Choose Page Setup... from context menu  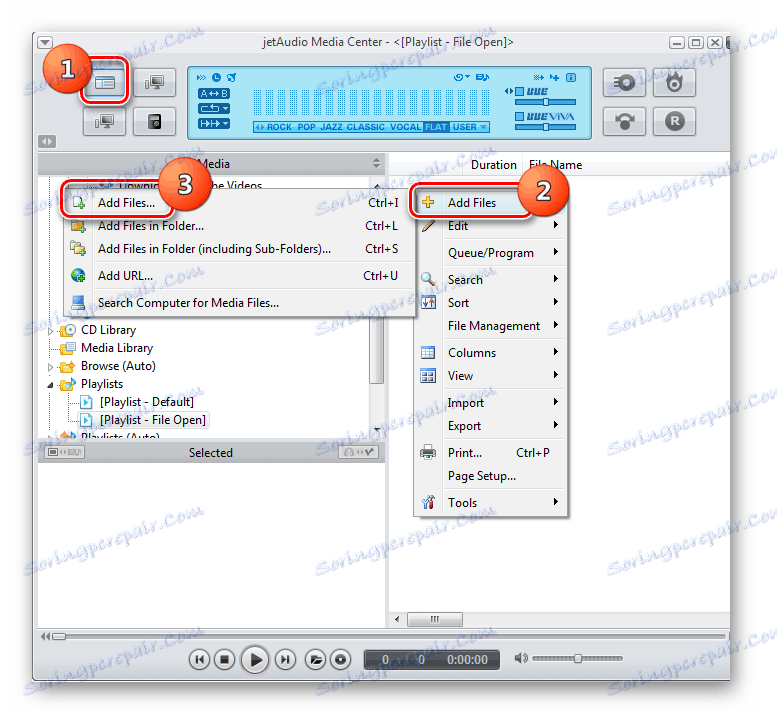[x=490, y=476]
